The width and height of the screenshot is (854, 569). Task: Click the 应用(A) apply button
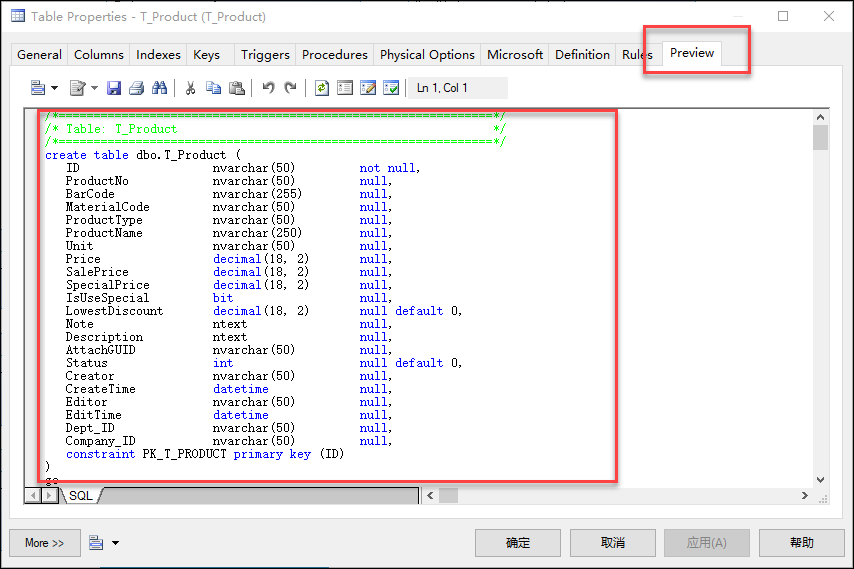coord(706,543)
